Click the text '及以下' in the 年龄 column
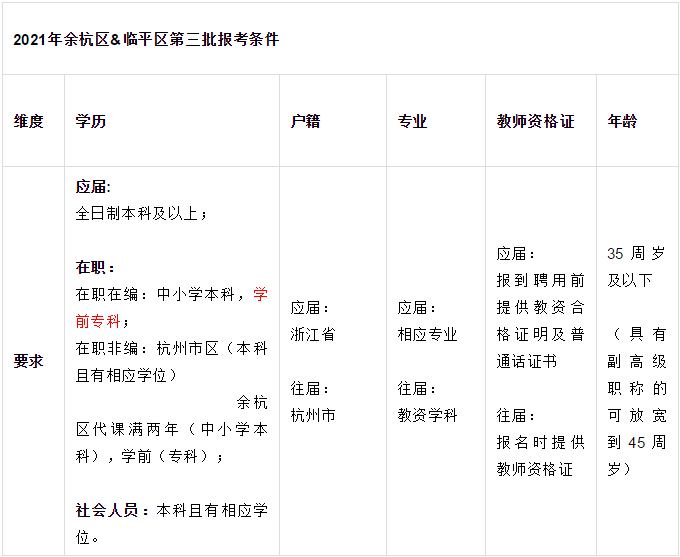Viewport: 680px width, 557px height. click(x=630, y=280)
